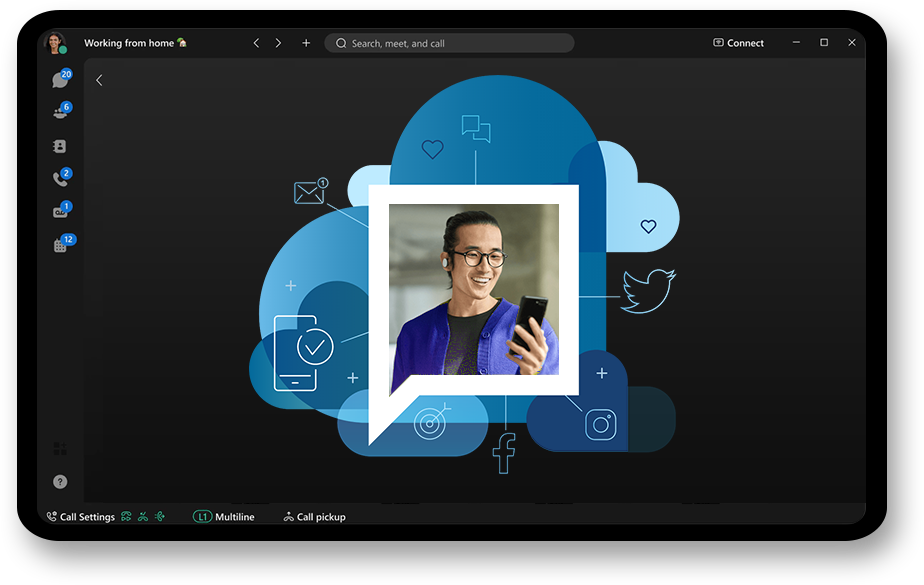This screenshot has width=924, height=585.
Task: Click the second green call status icon
Action: pyautogui.click(x=143, y=517)
